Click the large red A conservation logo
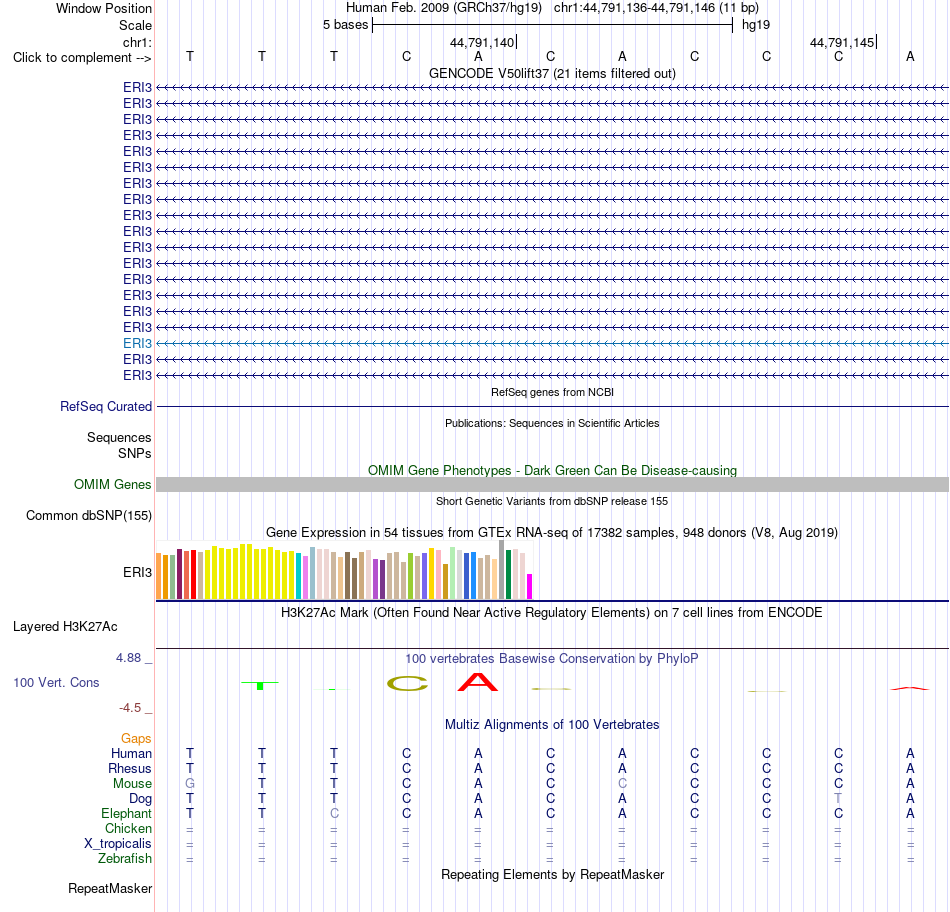This screenshot has height=912, width=950. [477, 682]
